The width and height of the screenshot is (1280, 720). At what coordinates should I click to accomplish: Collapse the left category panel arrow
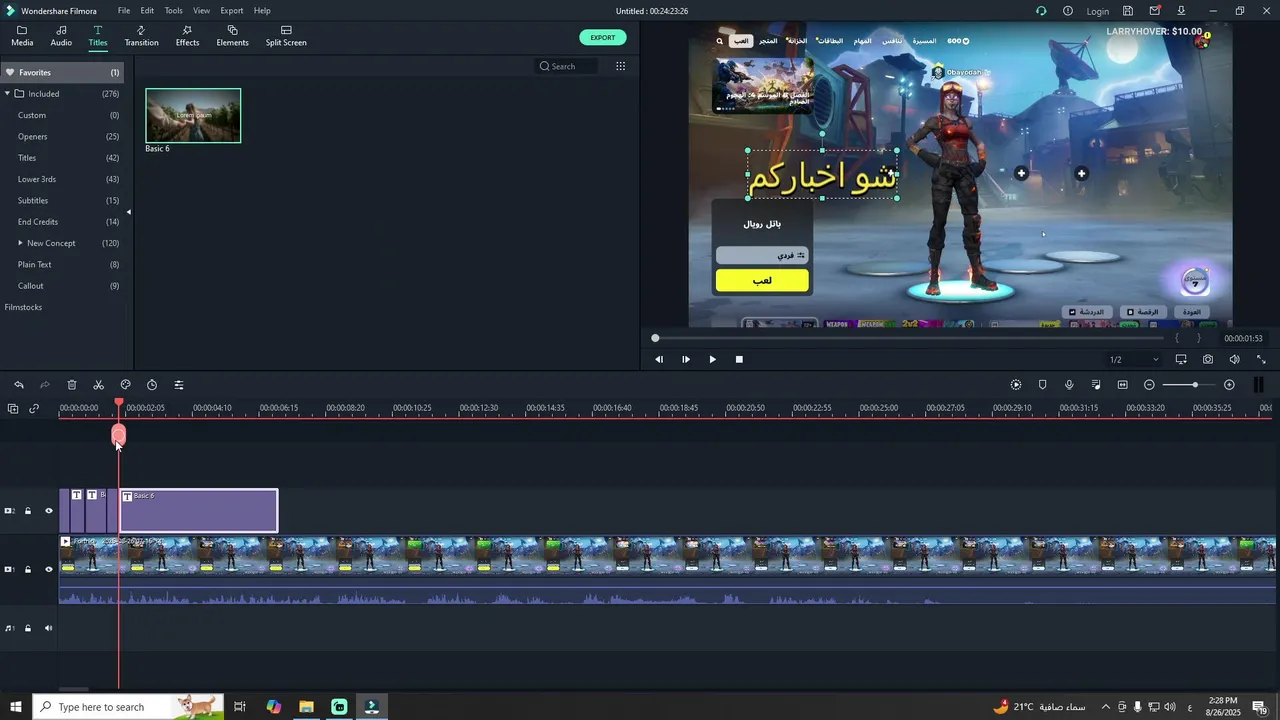[x=128, y=212]
